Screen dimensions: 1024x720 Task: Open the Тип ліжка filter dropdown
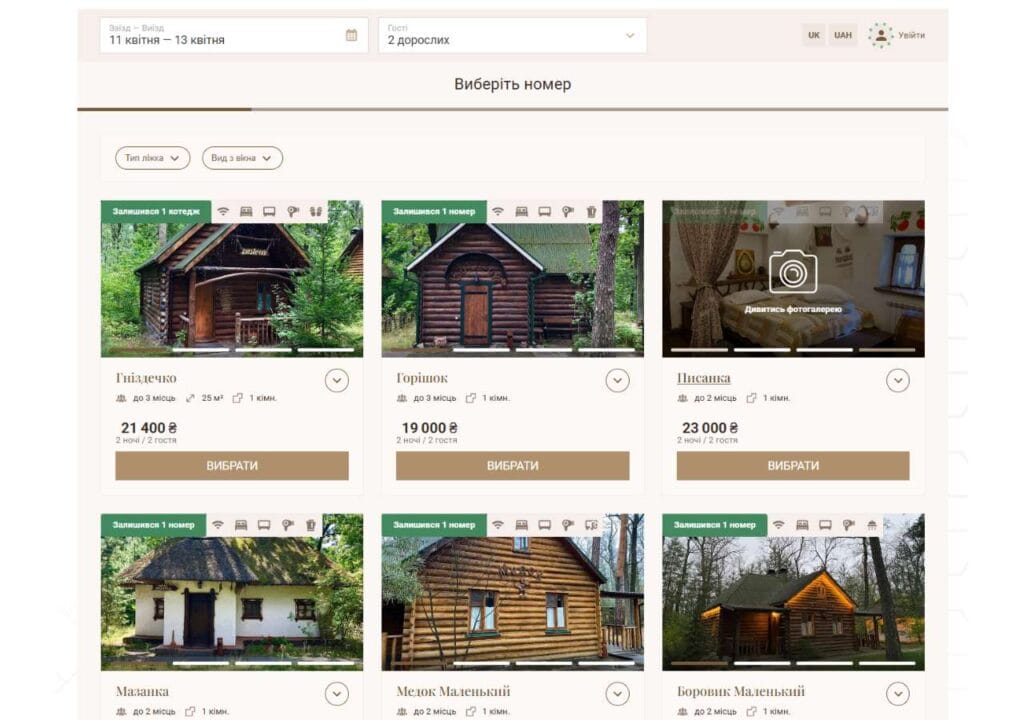152,158
